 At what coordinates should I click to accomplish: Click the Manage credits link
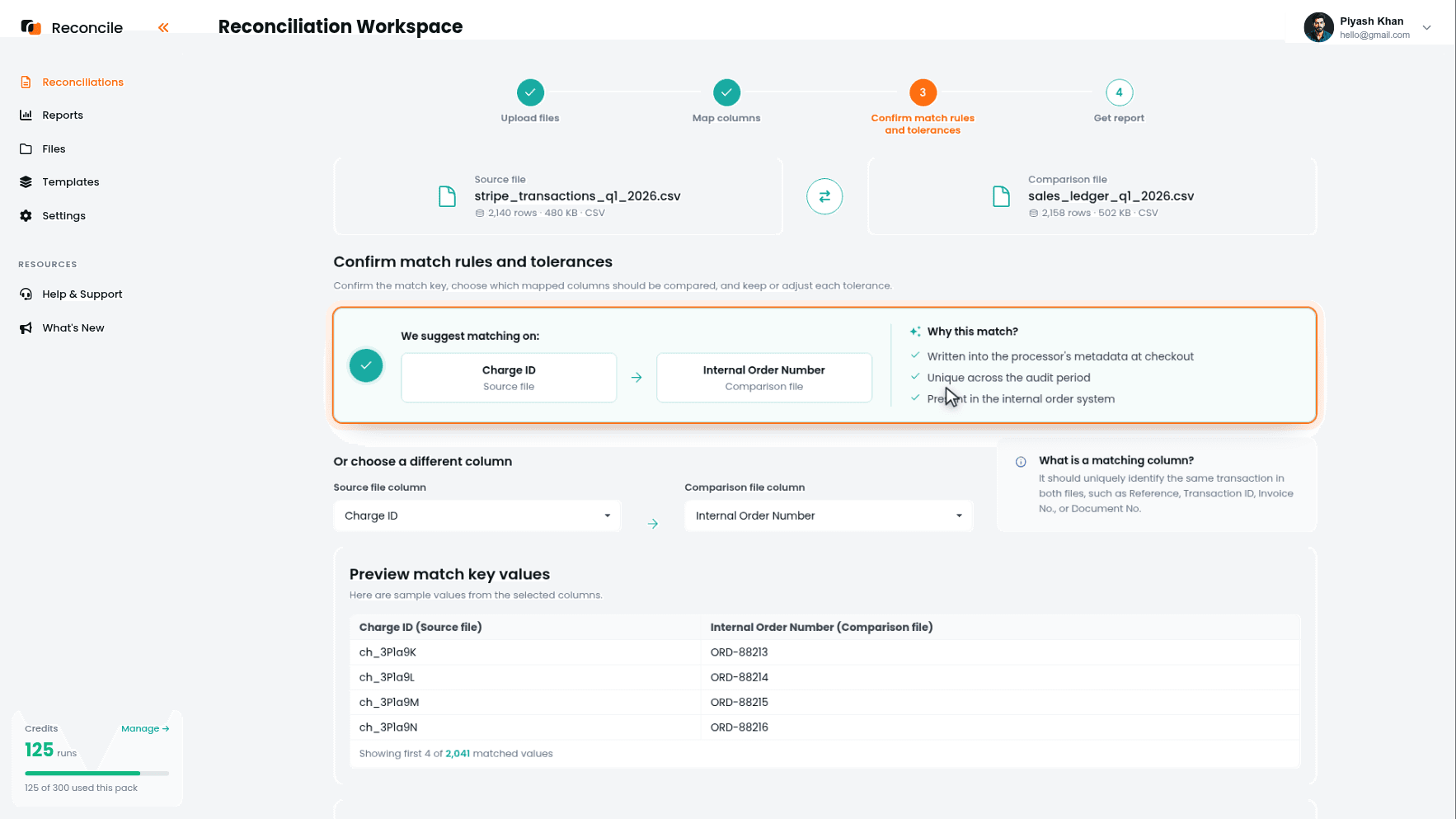[x=145, y=728]
